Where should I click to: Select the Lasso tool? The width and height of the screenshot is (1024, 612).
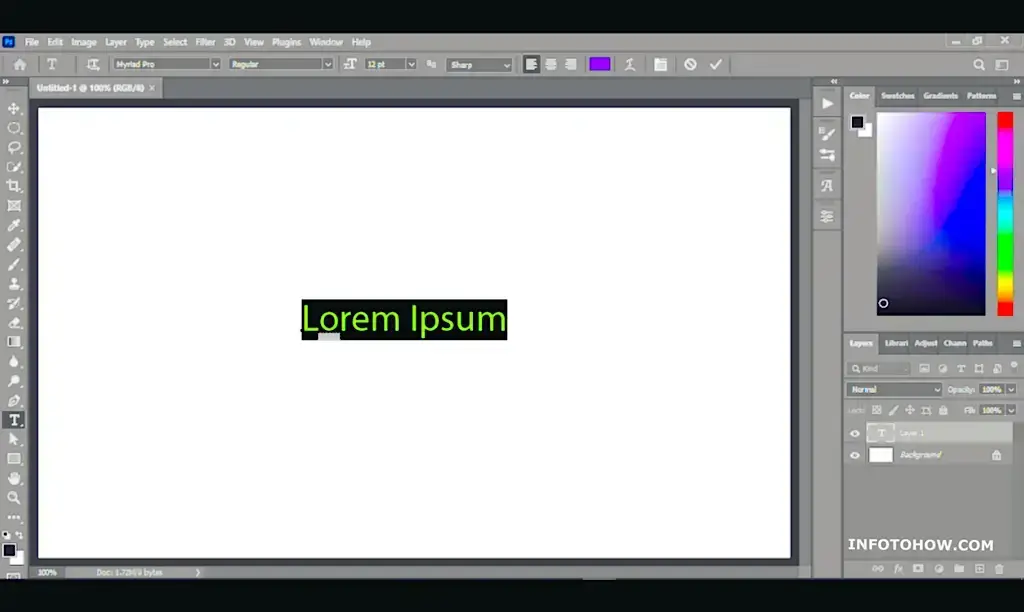[x=14, y=148]
